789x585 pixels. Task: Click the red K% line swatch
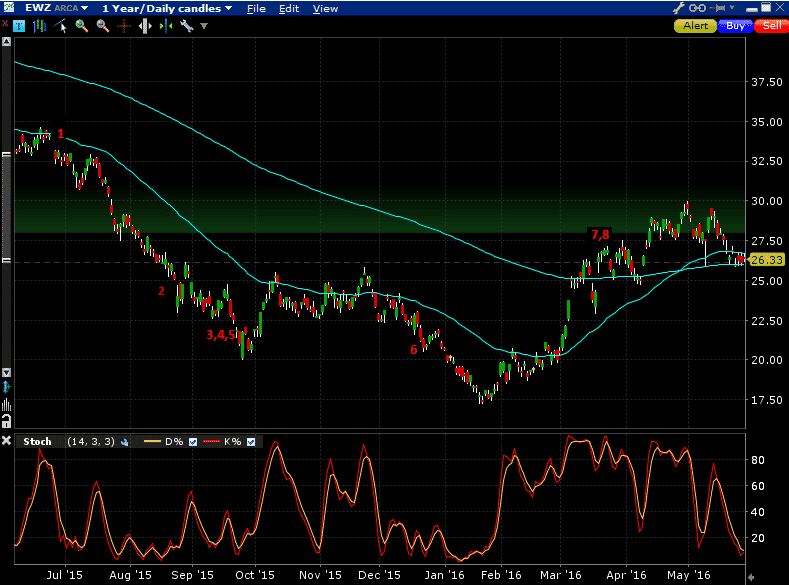tap(211, 442)
